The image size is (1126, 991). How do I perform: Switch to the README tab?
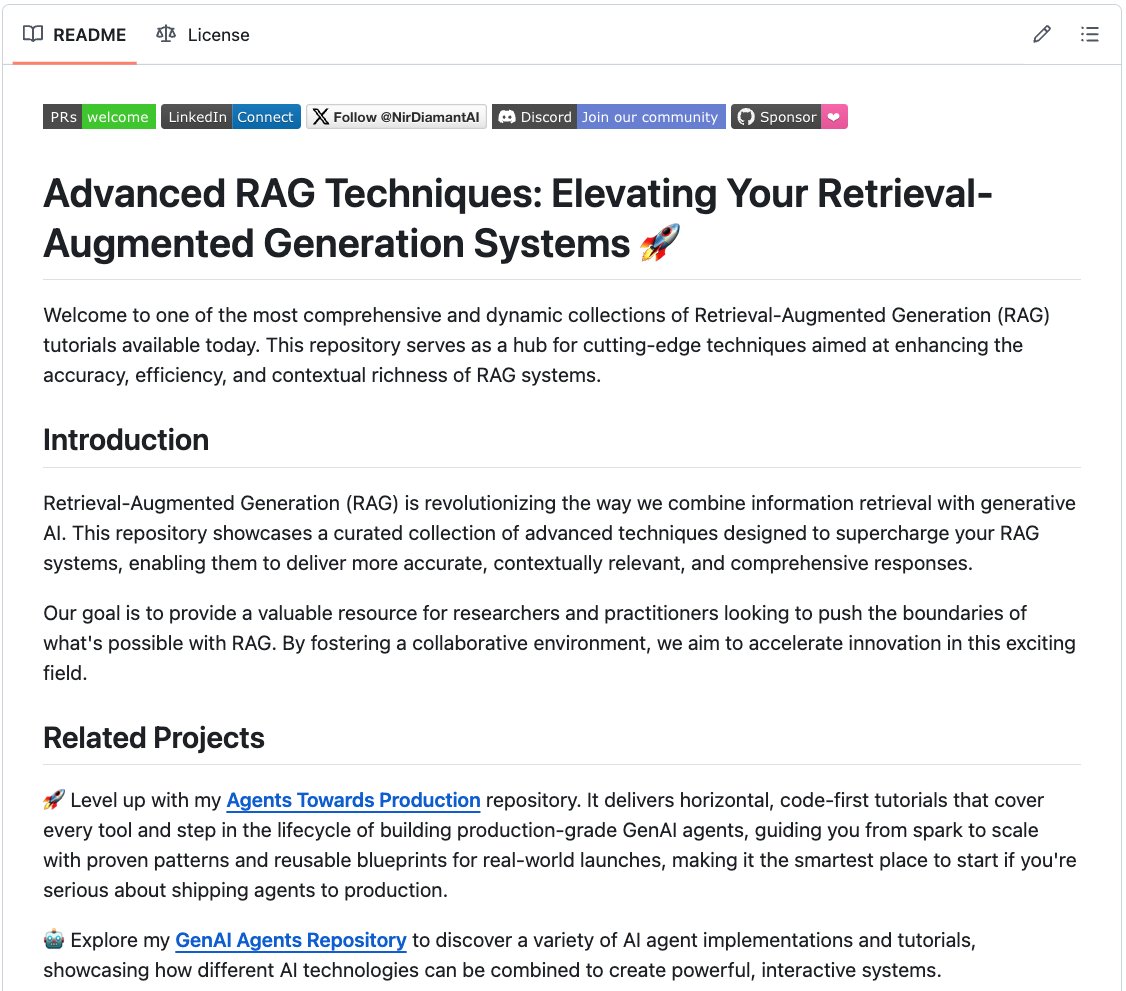(x=75, y=34)
